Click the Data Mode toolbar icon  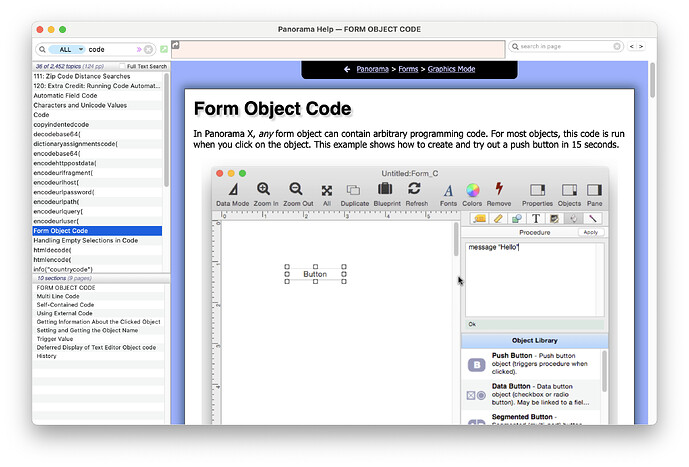tap(233, 190)
